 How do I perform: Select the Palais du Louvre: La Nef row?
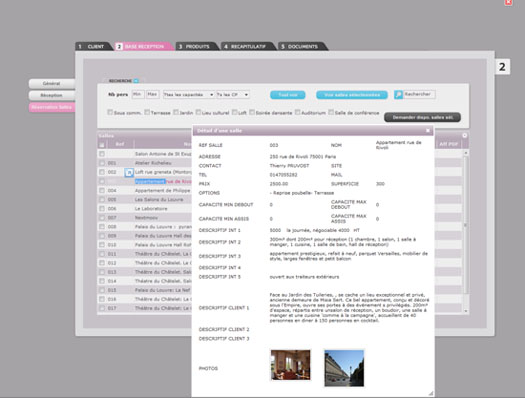coord(145,290)
